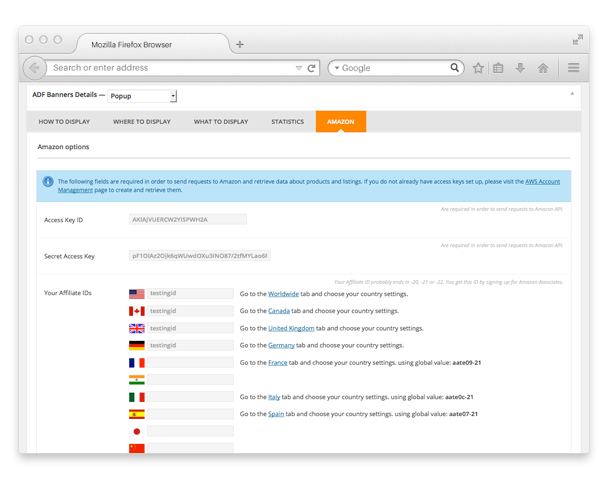Click the United States flag icon

click(x=137, y=294)
